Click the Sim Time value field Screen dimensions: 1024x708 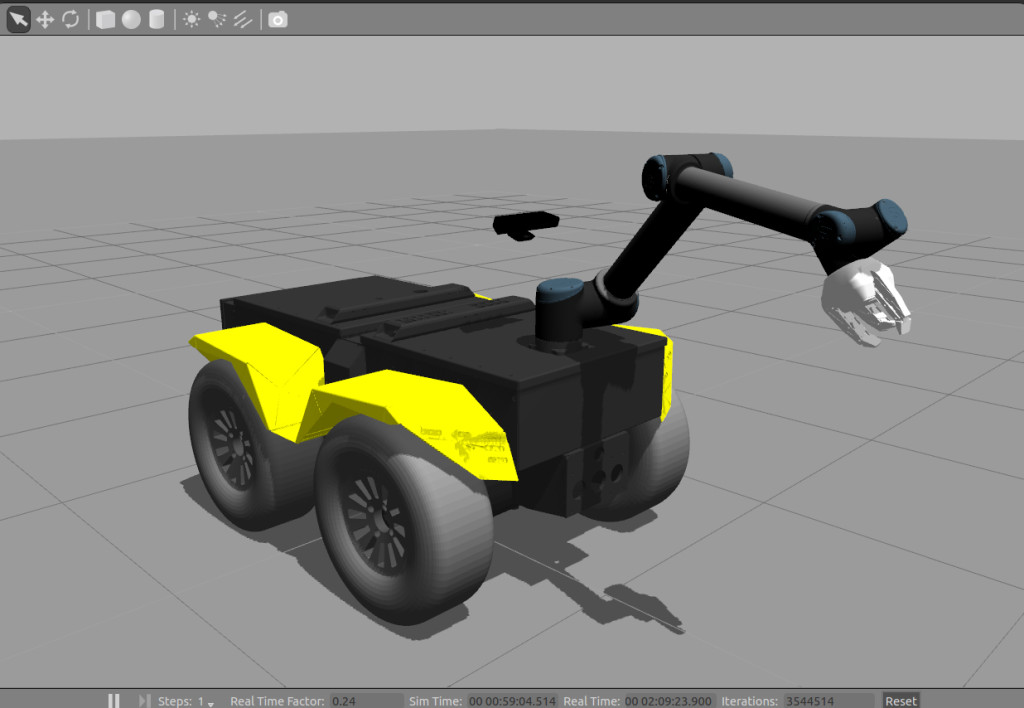pyautogui.click(x=512, y=701)
